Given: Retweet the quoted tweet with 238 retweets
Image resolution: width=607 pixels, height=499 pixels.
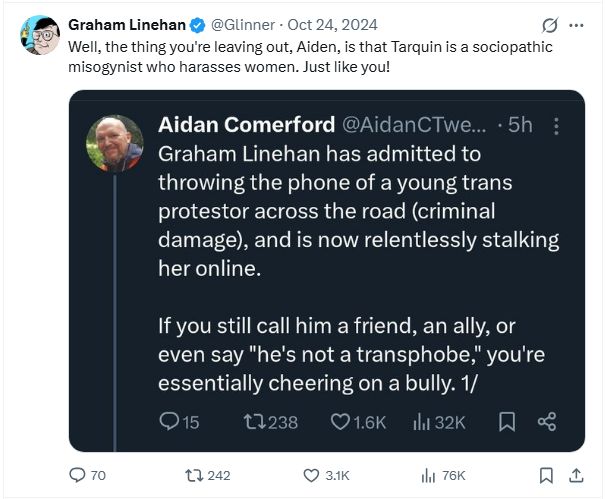Looking at the screenshot, I should coord(254,422).
